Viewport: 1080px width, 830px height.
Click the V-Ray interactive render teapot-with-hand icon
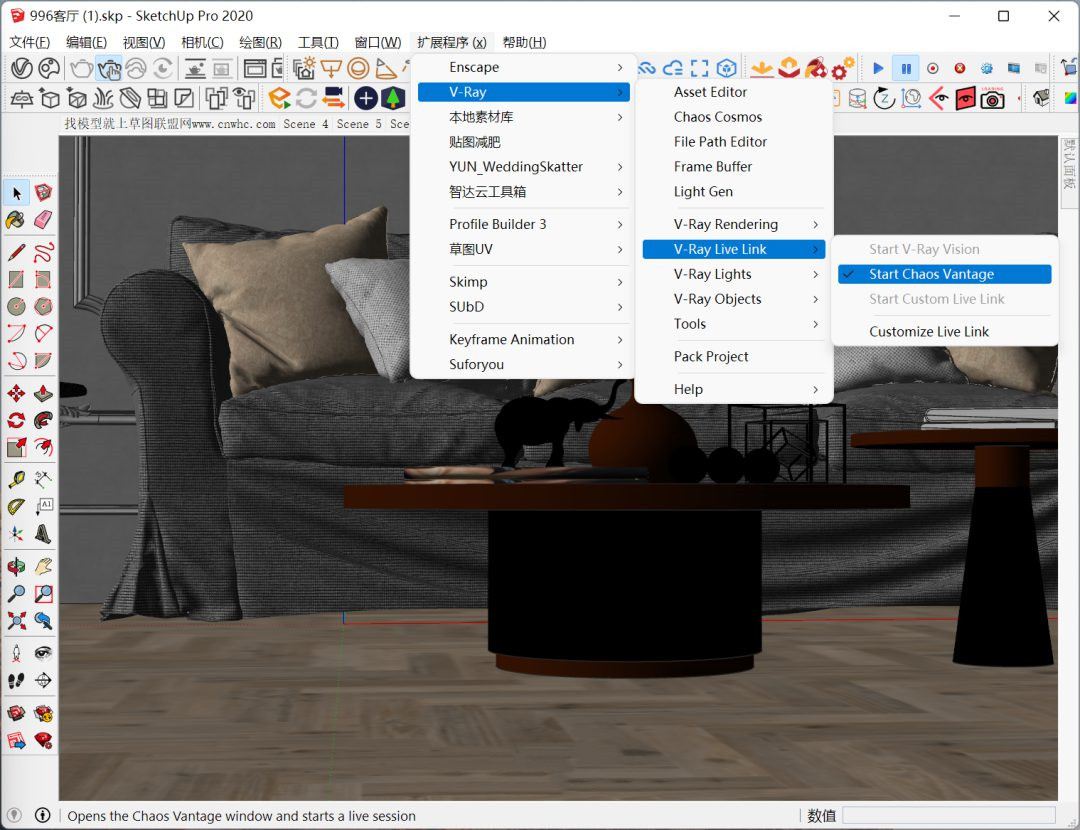pos(109,68)
